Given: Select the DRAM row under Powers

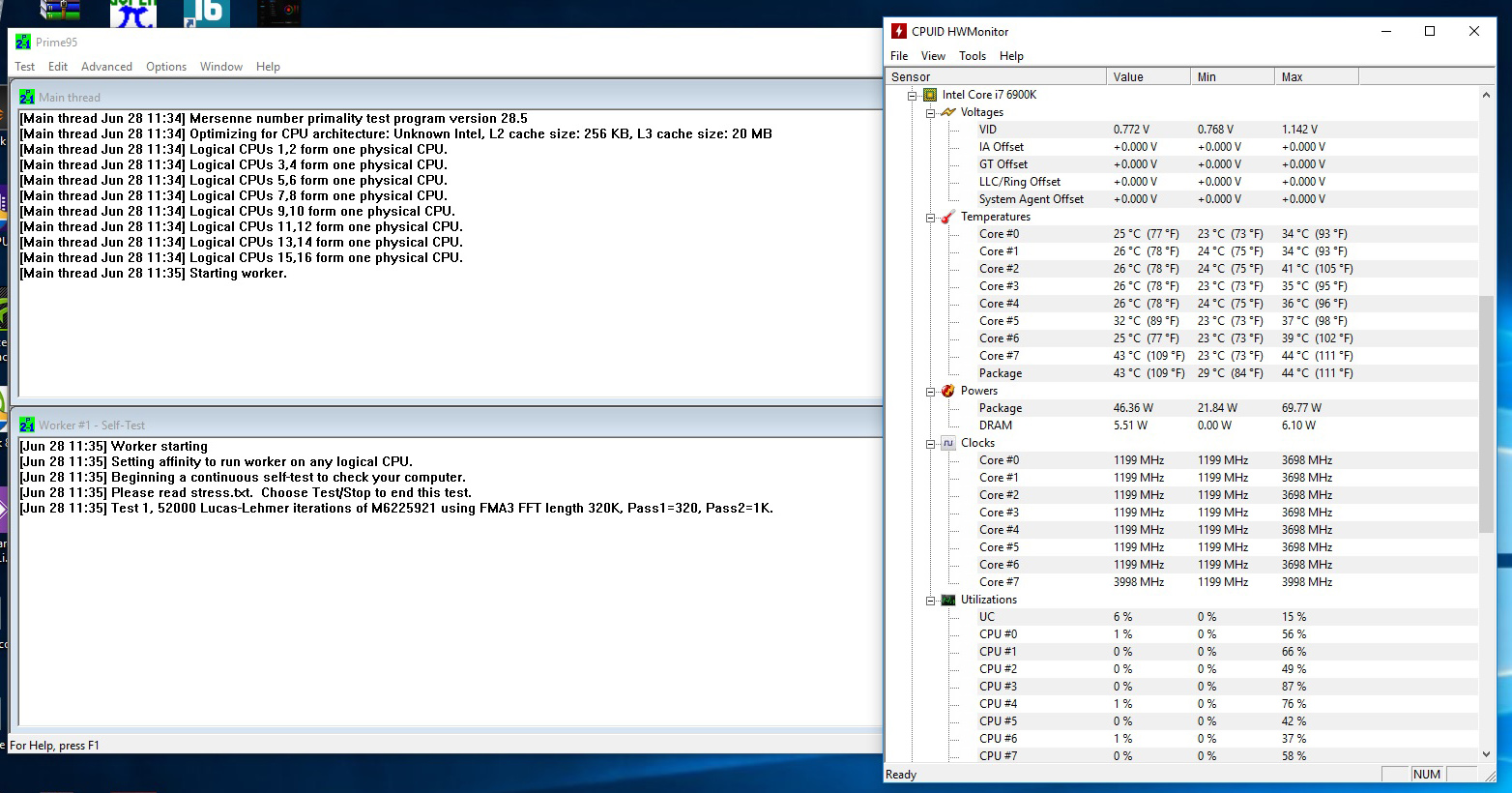Looking at the screenshot, I should [x=996, y=426].
